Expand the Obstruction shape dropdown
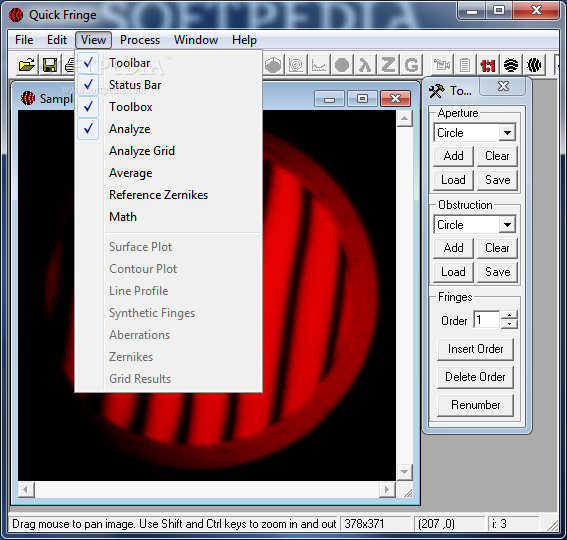Screen dimensions: 567x540 pos(507,225)
